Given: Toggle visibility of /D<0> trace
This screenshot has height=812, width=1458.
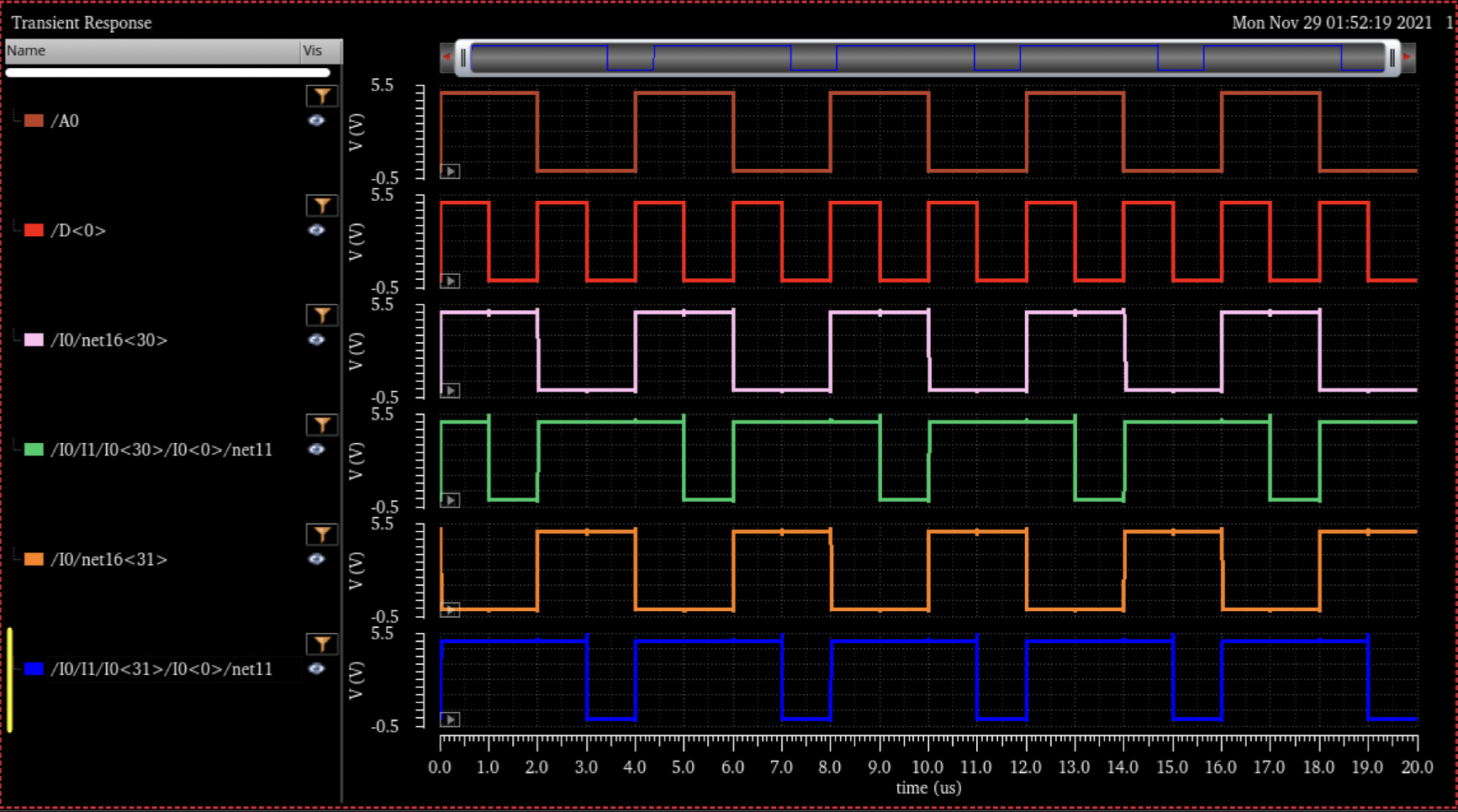Looking at the screenshot, I should coord(316,230).
